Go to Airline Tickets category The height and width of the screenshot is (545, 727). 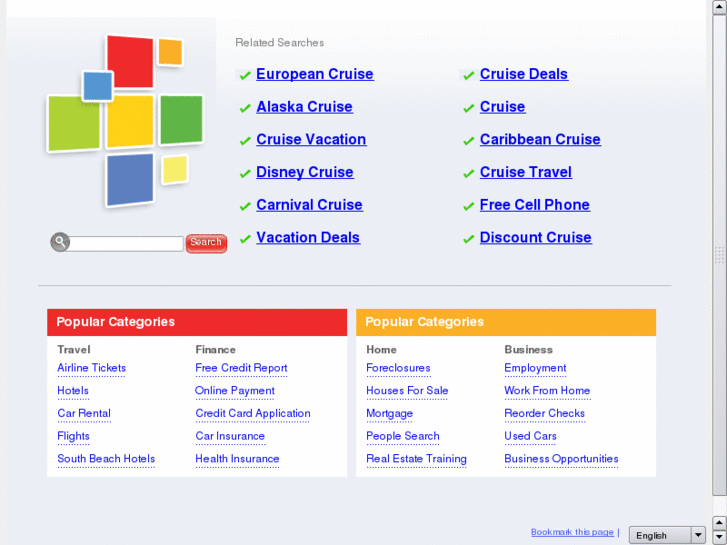[91, 368]
